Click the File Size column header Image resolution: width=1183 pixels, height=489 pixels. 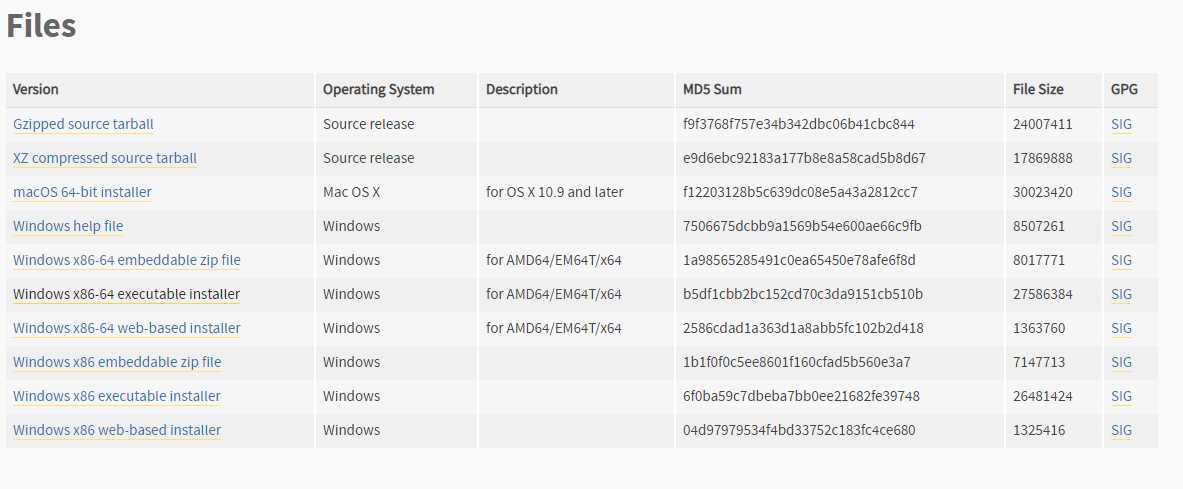tap(1038, 89)
